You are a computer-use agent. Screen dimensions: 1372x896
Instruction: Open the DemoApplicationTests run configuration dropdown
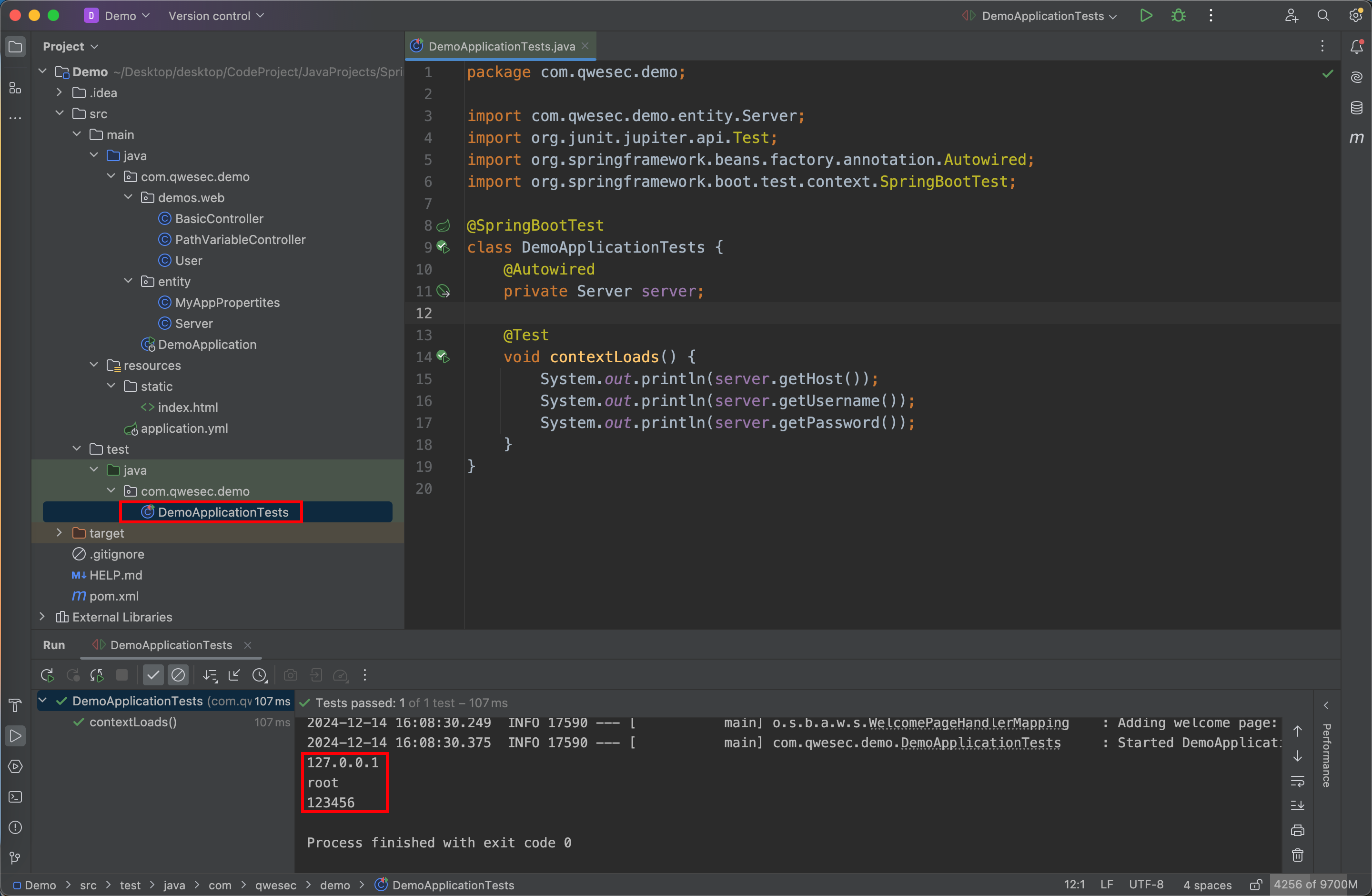tap(1039, 16)
